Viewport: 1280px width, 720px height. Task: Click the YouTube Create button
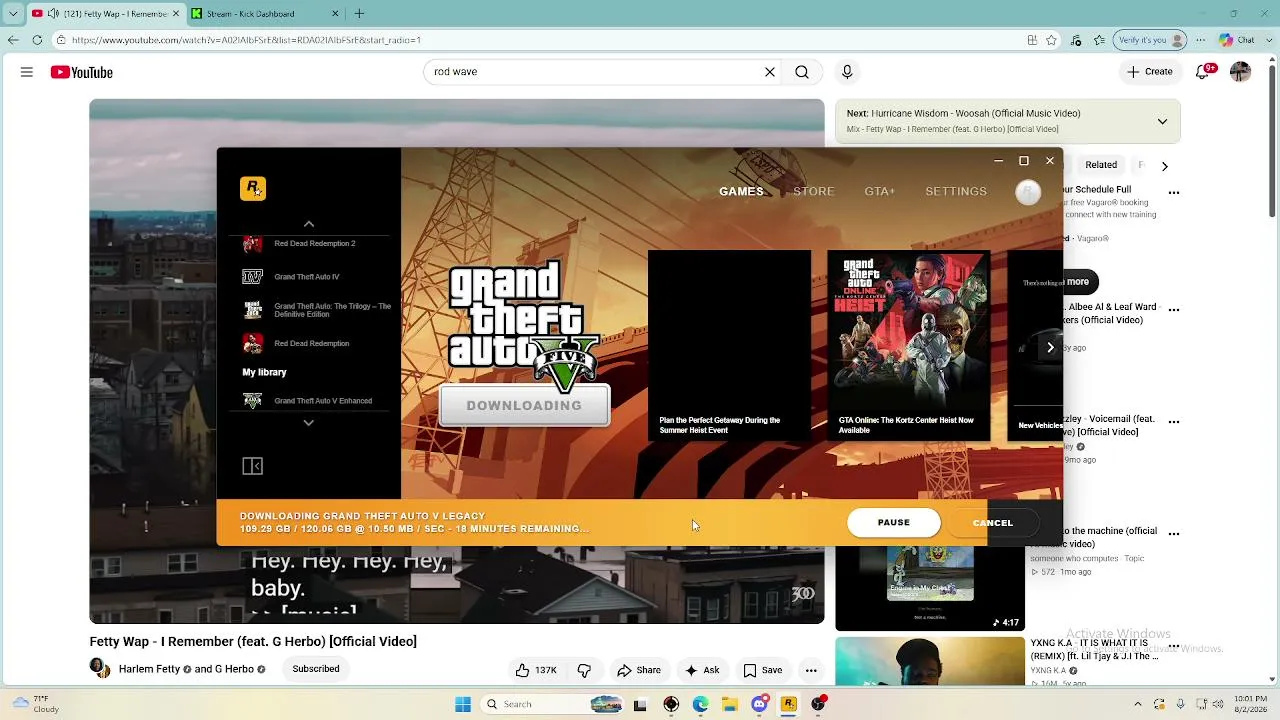tap(1150, 72)
